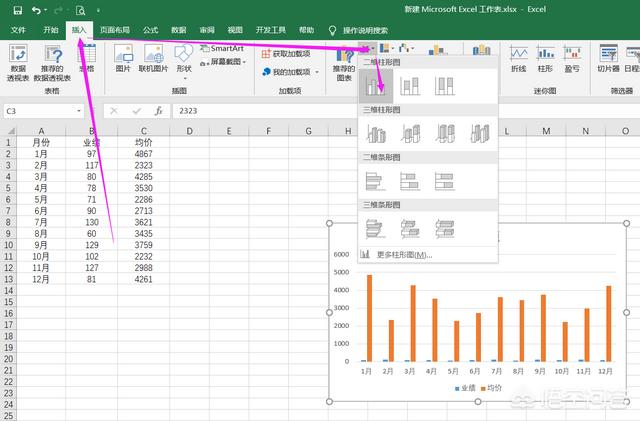Expand the undo history arrow
The image size is (640, 421).
(x=45, y=10)
